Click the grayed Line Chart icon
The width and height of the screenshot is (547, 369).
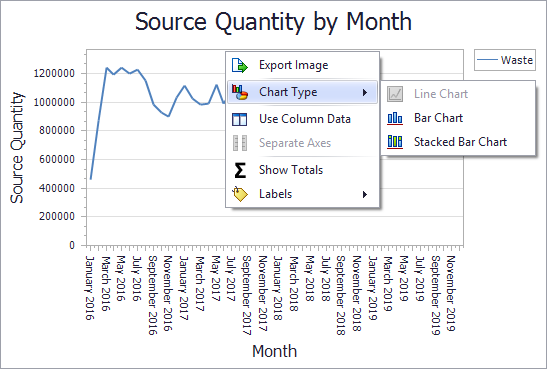(395, 94)
